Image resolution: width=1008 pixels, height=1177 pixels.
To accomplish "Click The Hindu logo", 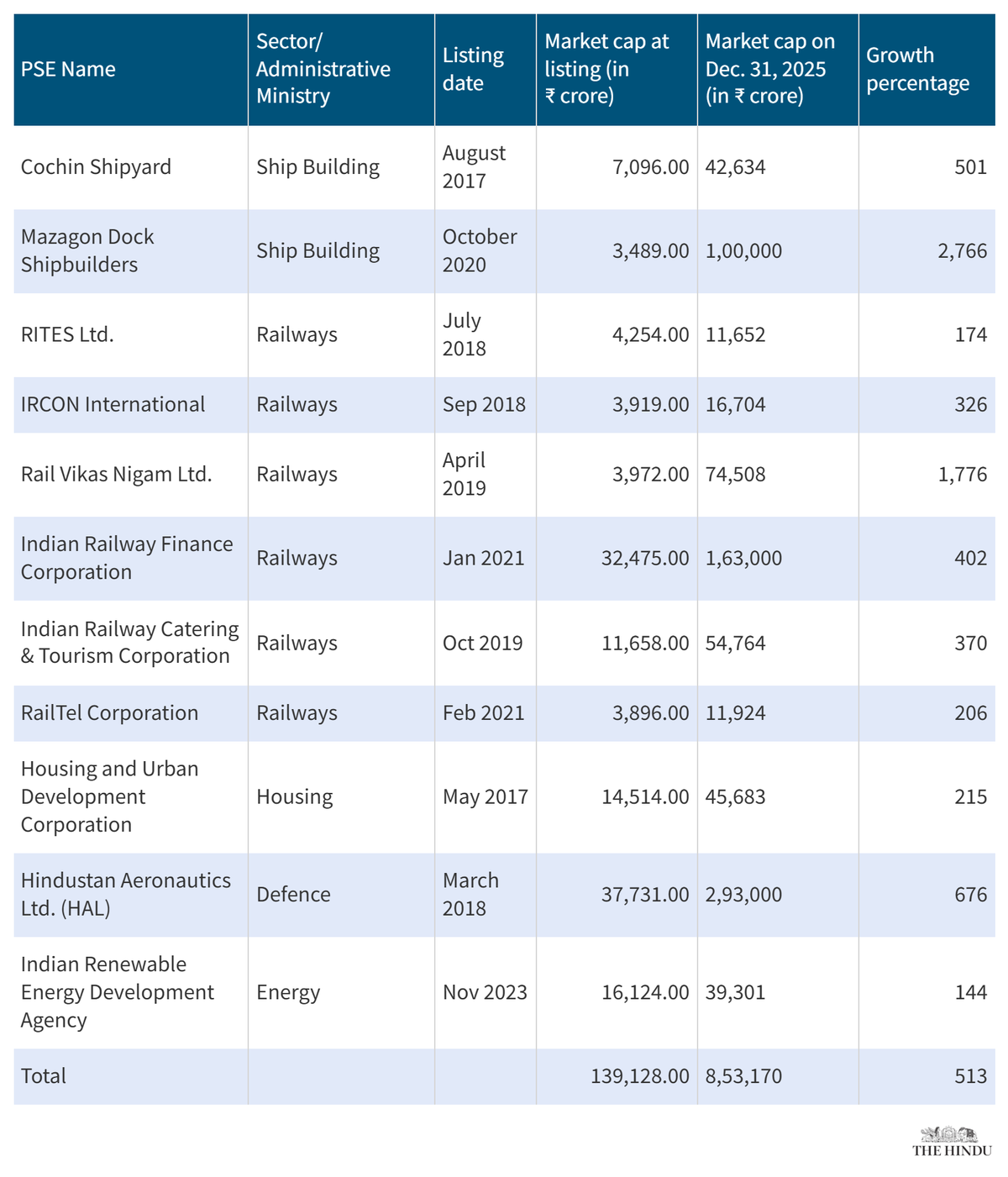I will click(952, 1143).
